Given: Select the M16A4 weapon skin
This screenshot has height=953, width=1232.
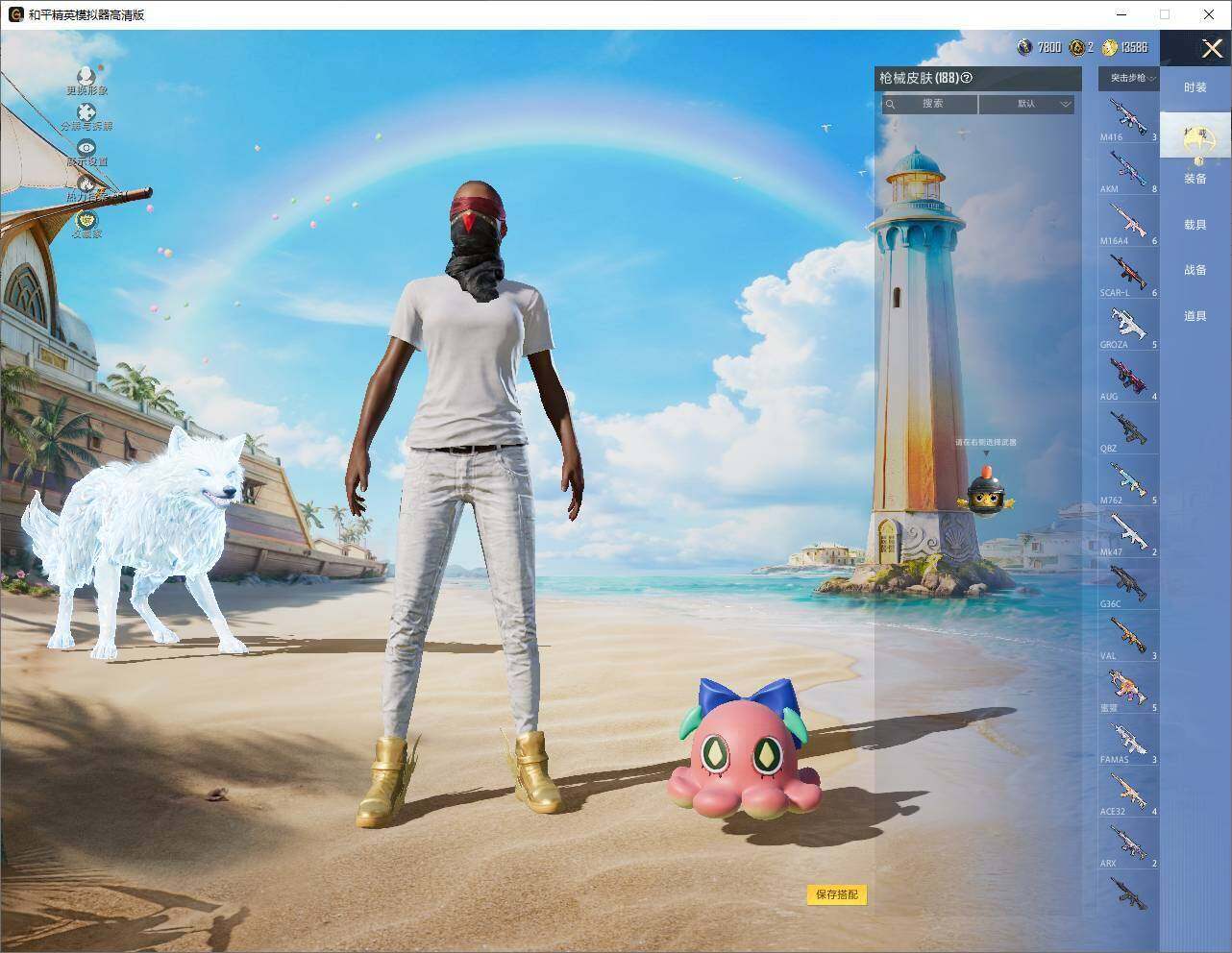Looking at the screenshot, I should 1129,222.
